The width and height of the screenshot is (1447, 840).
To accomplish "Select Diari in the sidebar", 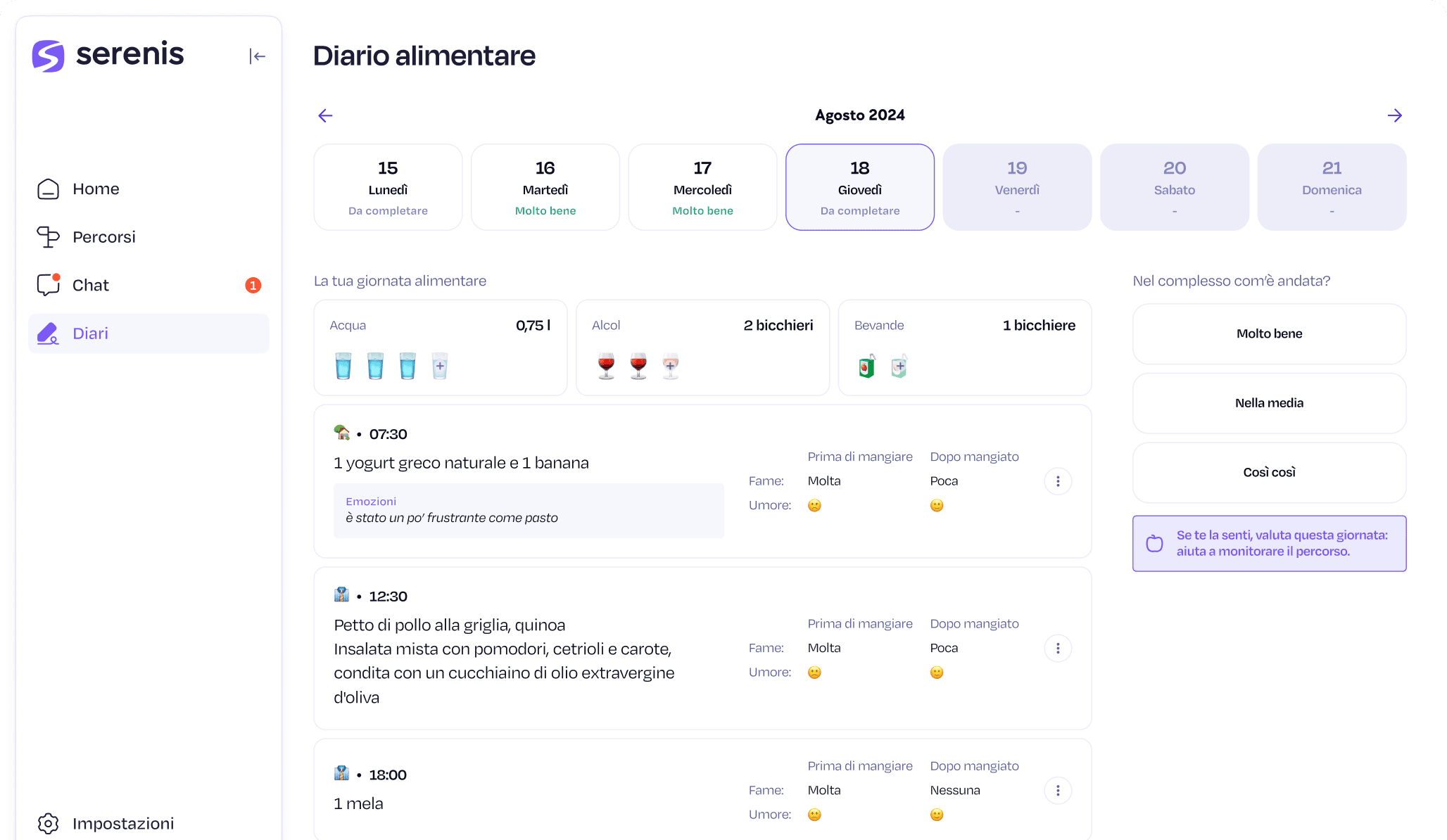I will click(149, 333).
